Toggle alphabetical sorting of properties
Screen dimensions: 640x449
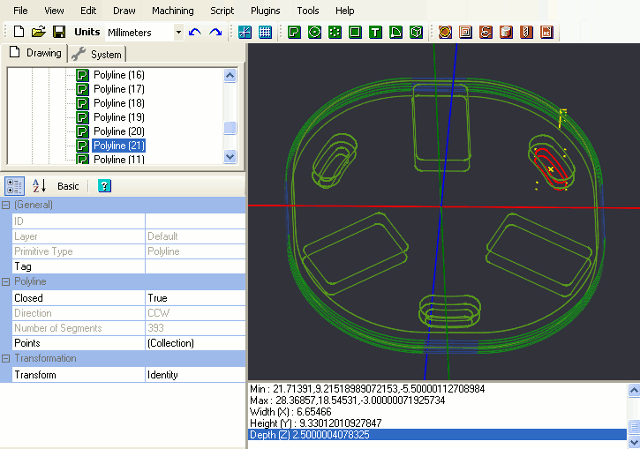[40, 186]
